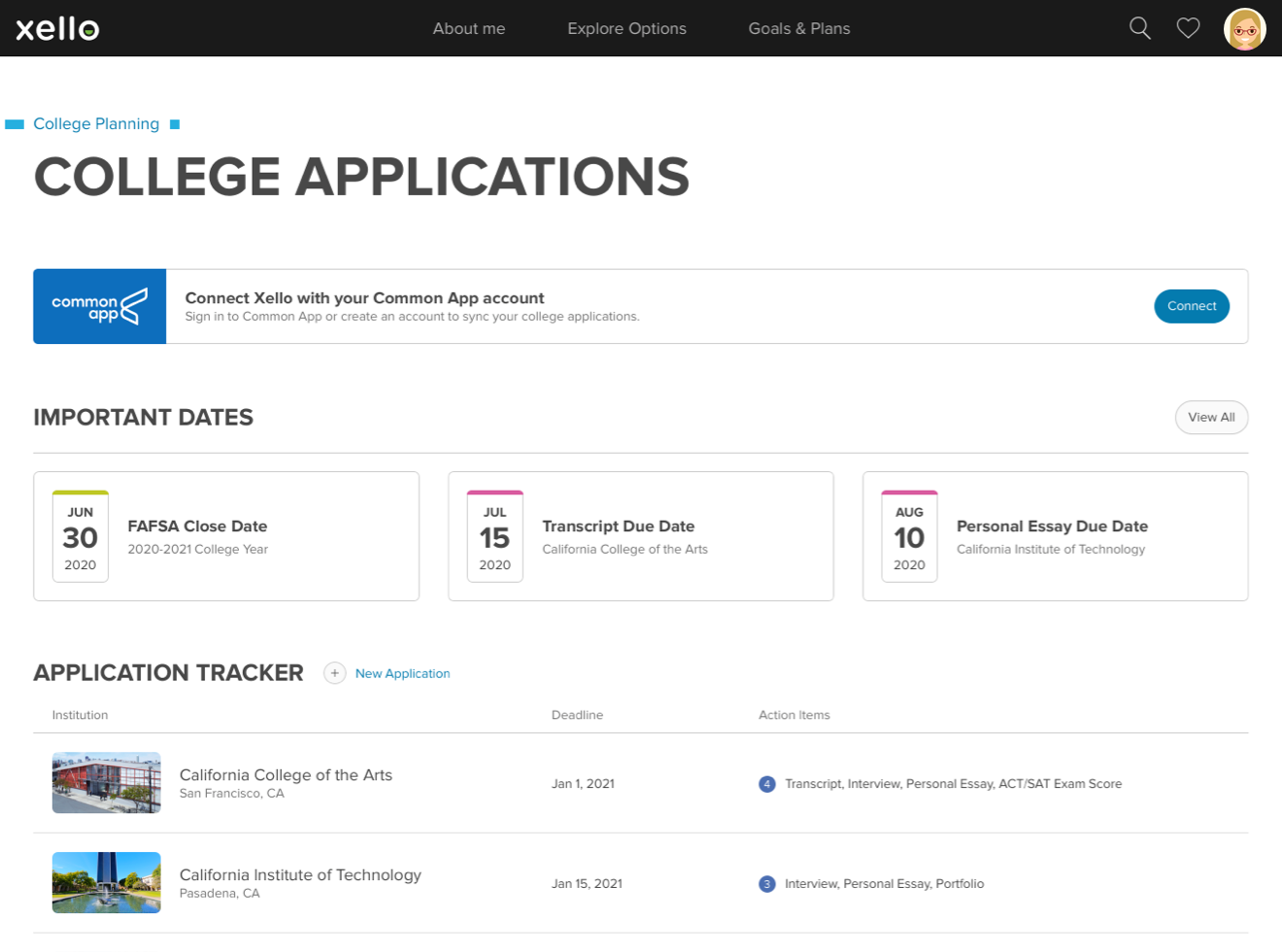Click View All important dates
Viewport: 1282px width, 952px height.
click(x=1211, y=417)
